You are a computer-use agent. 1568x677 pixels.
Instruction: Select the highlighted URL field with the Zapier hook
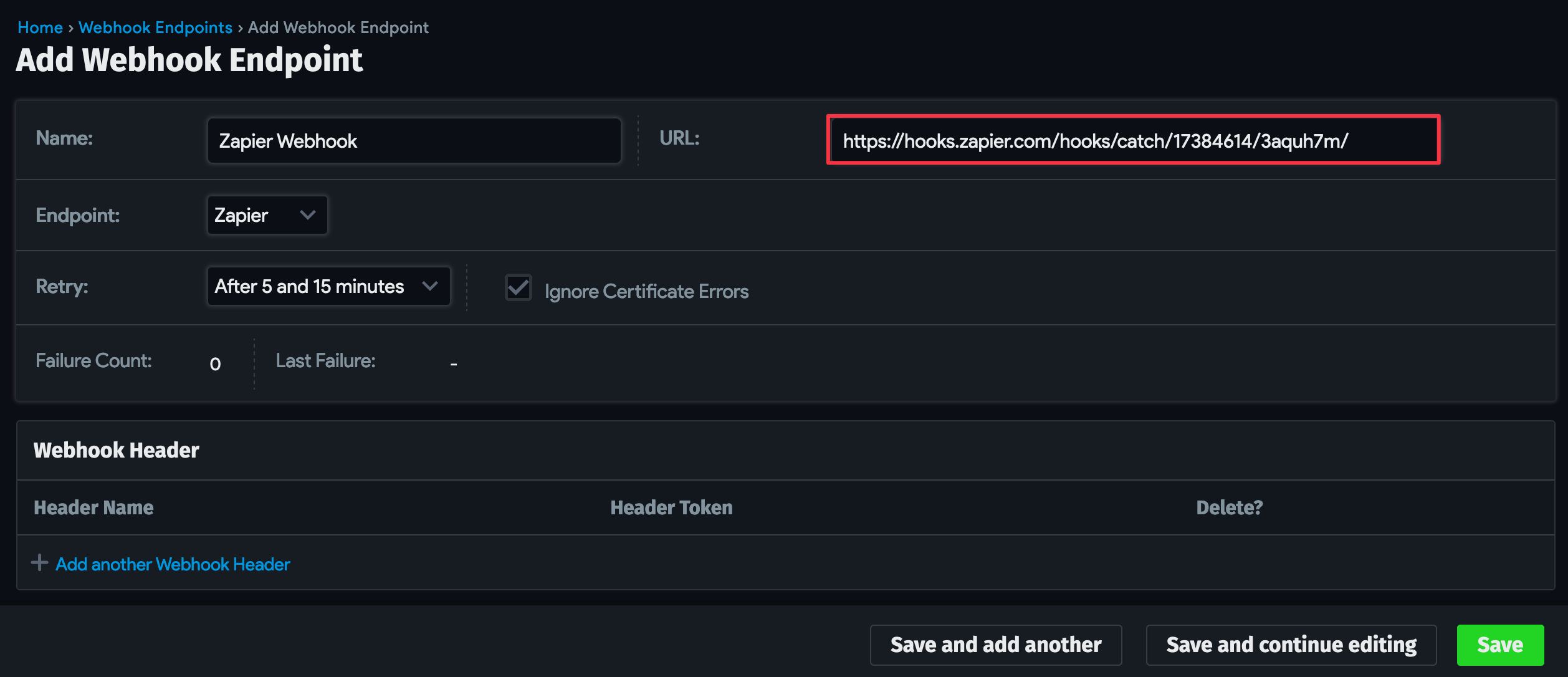tap(1132, 140)
